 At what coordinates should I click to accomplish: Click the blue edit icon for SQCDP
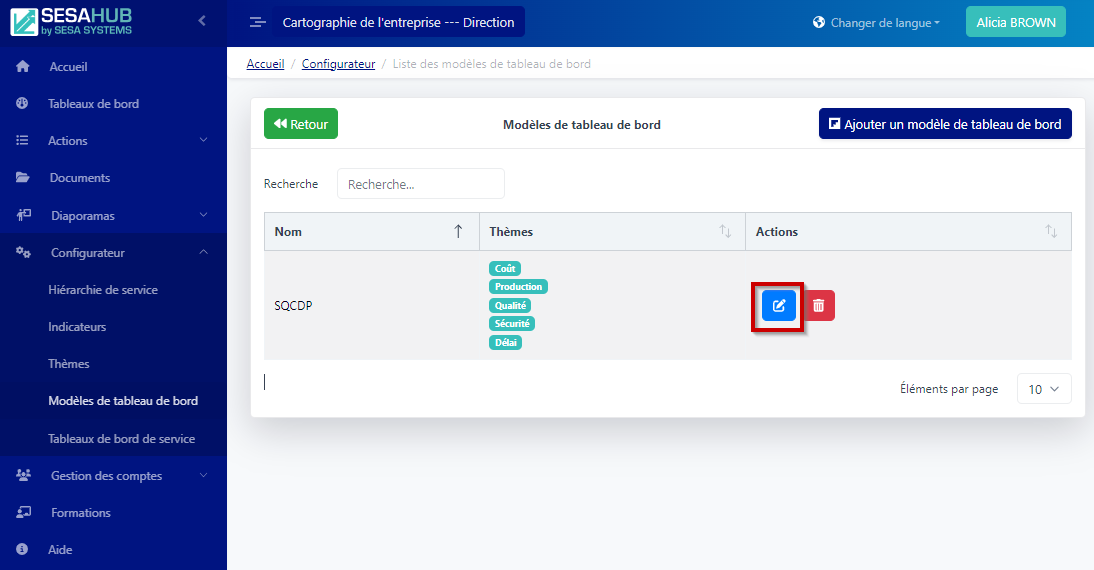pyautogui.click(x=779, y=305)
